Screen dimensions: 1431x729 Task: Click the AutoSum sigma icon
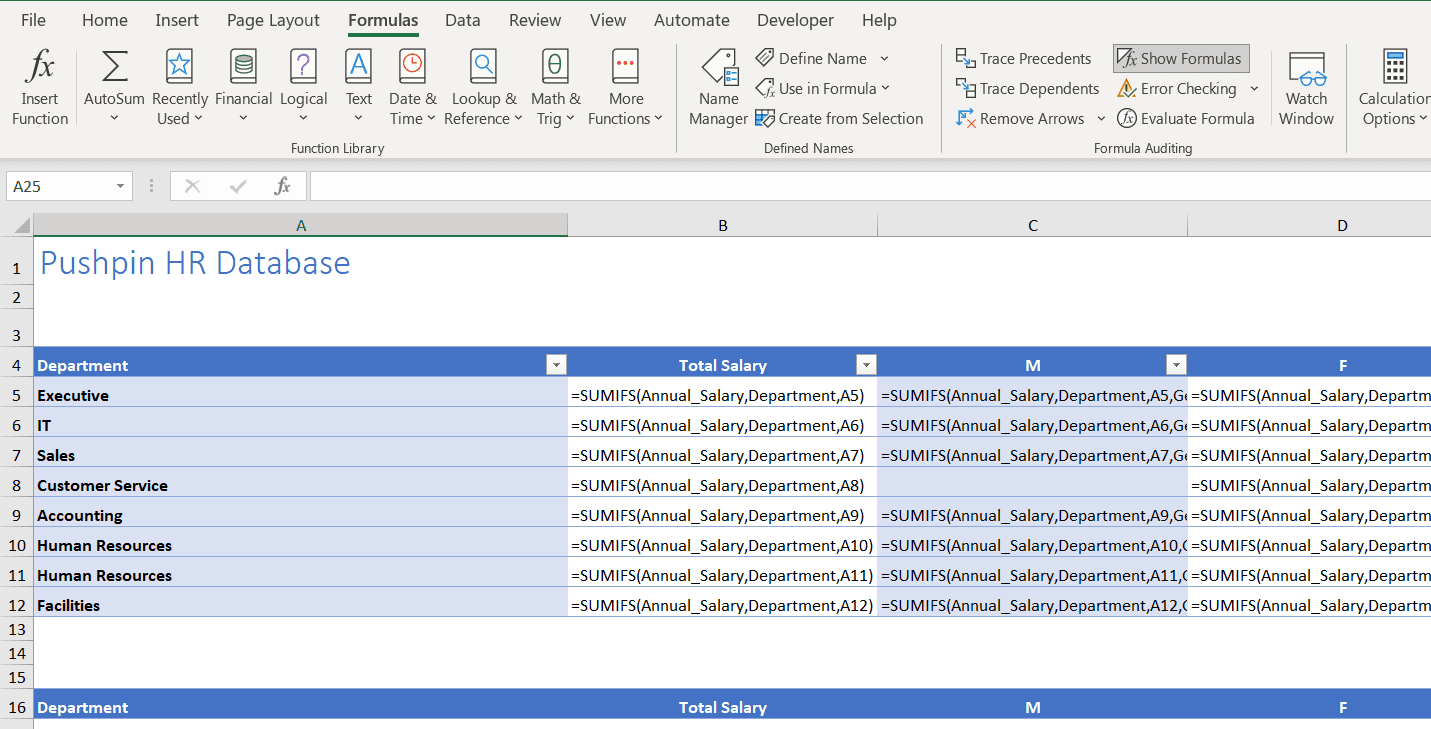(114, 67)
